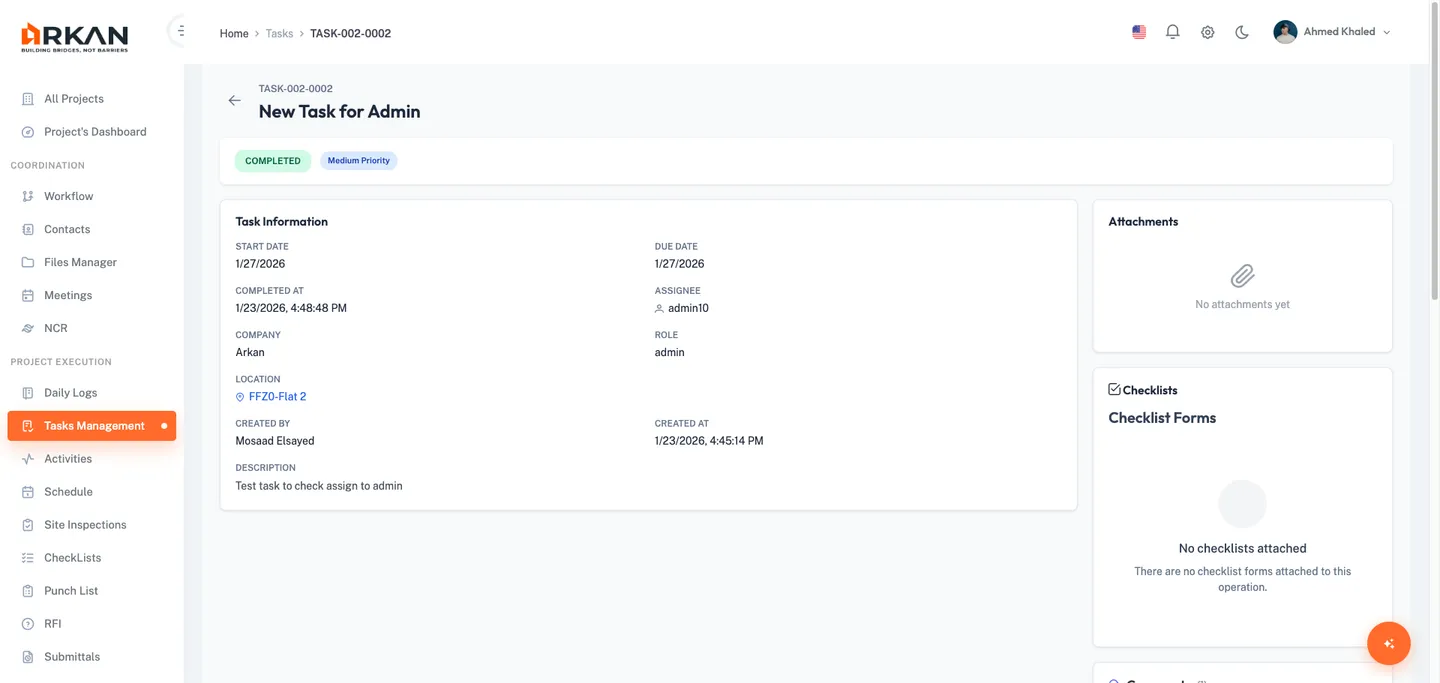This screenshot has width=1440, height=683.
Task: Click the notification bell
Action: pyautogui.click(x=1172, y=31)
